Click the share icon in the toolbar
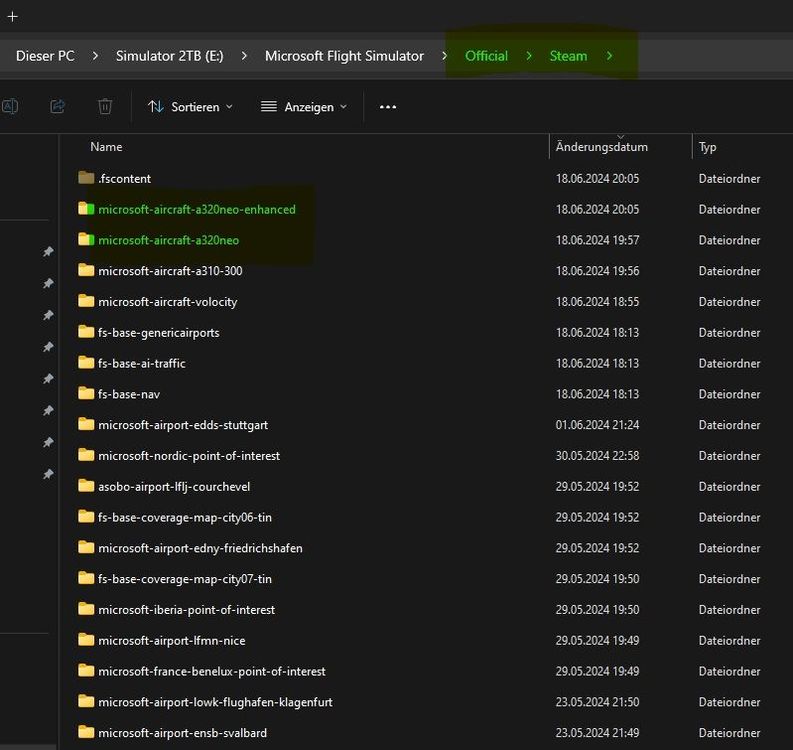The image size is (793, 750). 58,106
